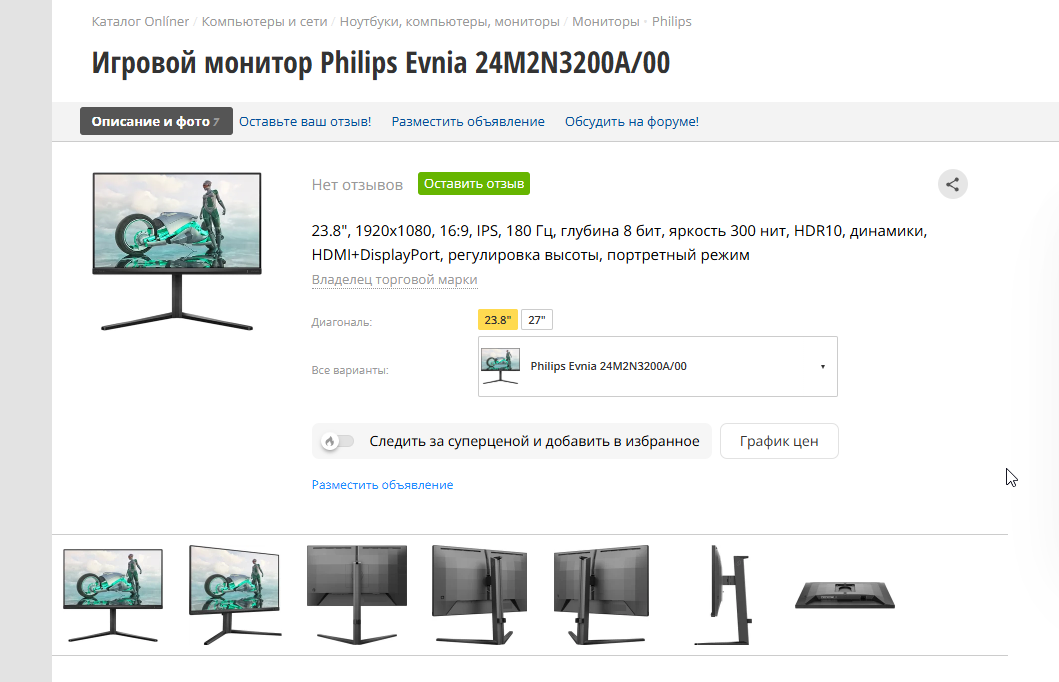The height and width of the screenshot is (682, 1059).
Task: Go to the Philips breadcrumb link
Action: (x=671, y=22)
